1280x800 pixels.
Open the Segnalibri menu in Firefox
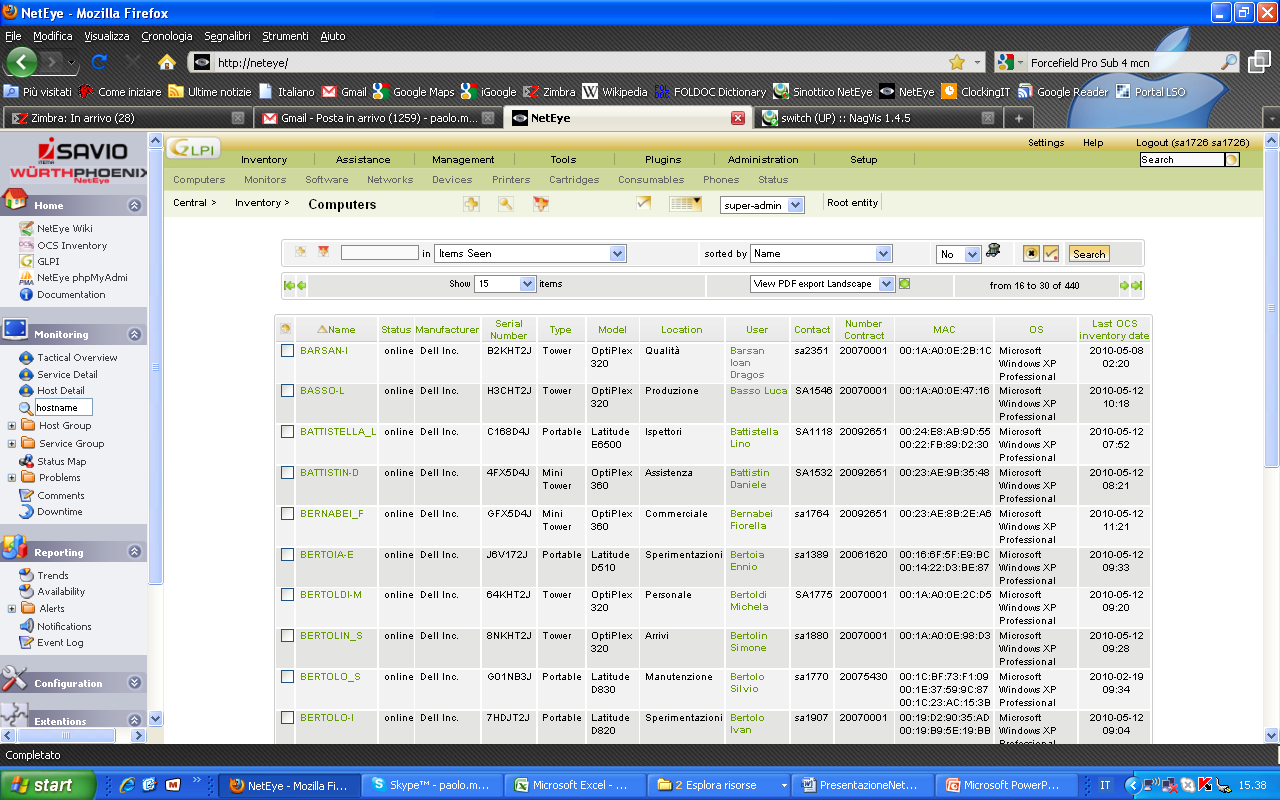coord(228,36)
